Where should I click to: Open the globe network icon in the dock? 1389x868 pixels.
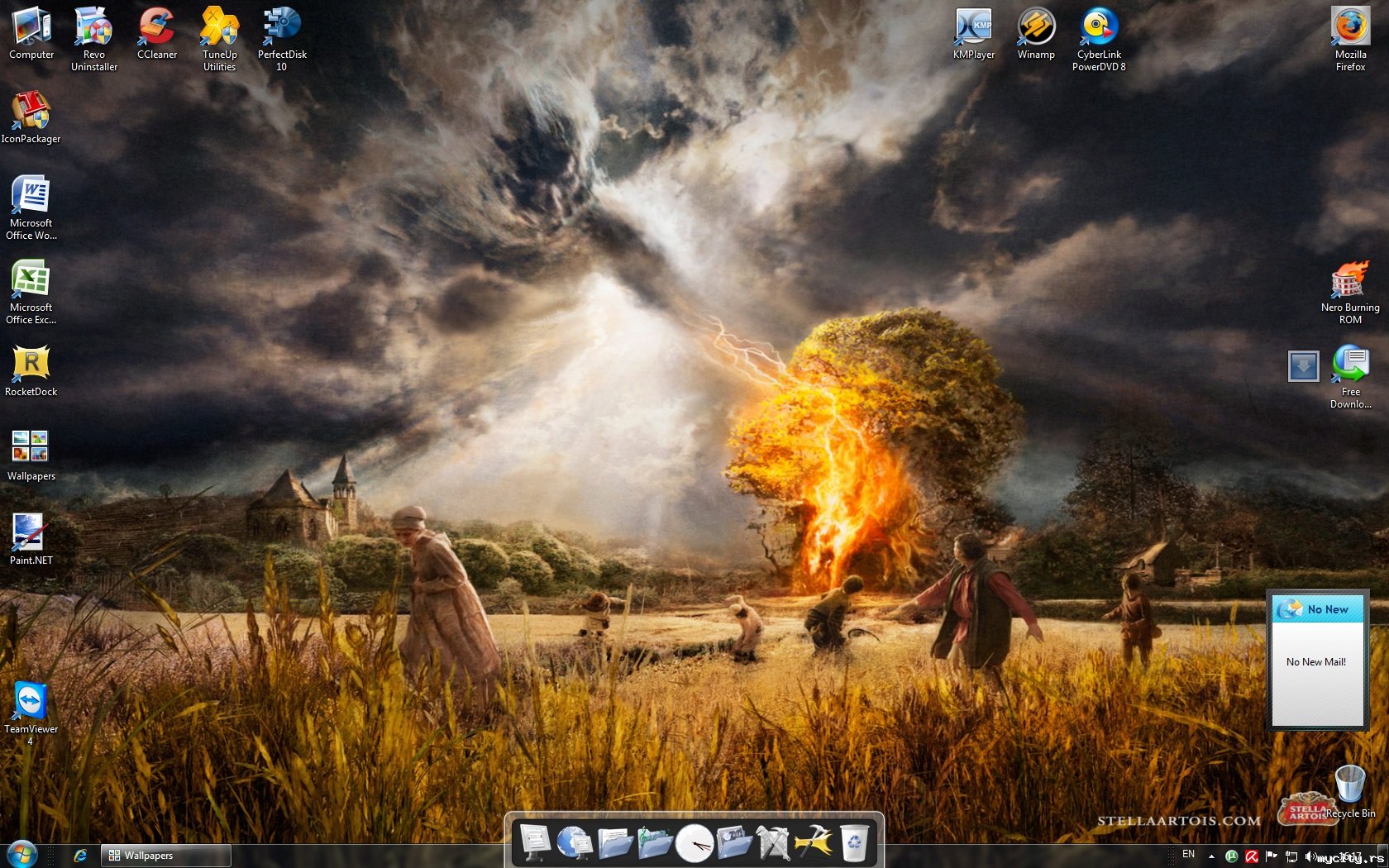pyautogui.click(x=574, y=842)
